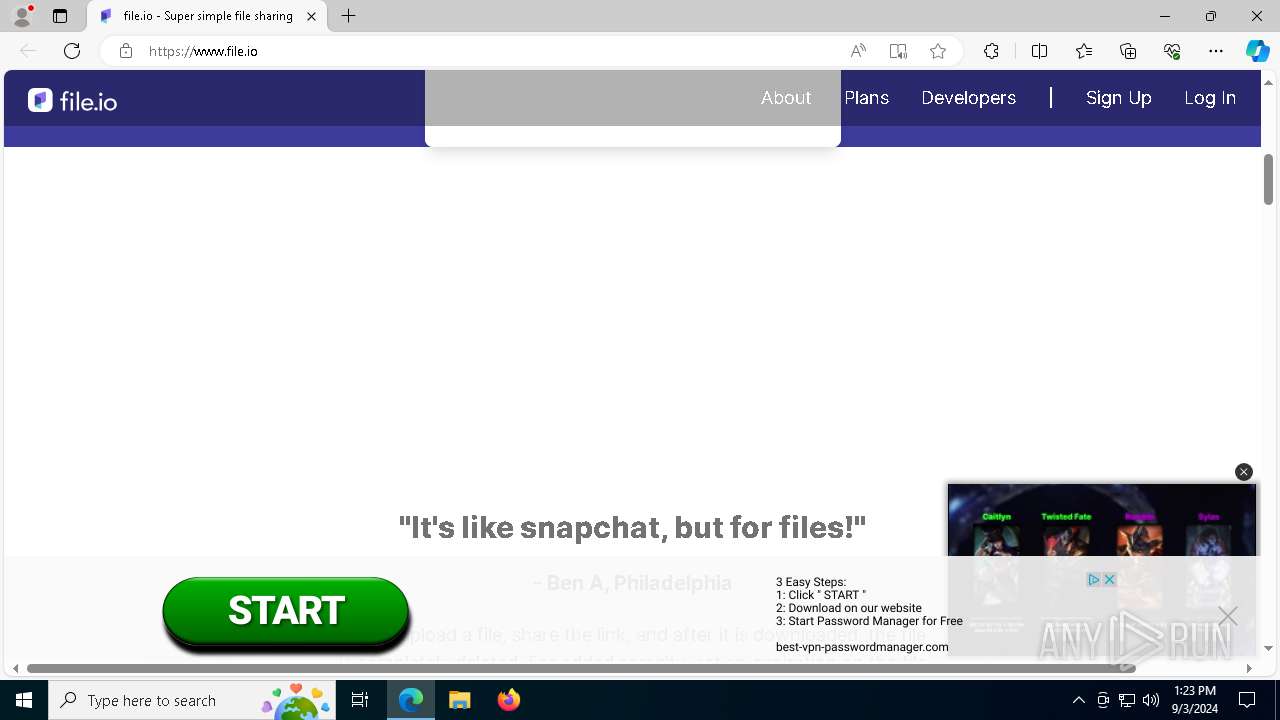Select the file.io browser tab
Screen dimensions: 1280x720
click(207, 16)
